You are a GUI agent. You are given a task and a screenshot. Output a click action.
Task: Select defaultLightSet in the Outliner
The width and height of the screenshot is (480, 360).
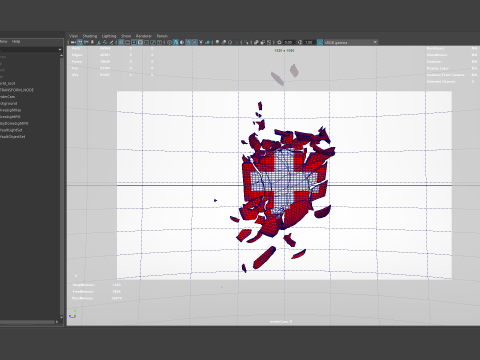tap(11, 130)
